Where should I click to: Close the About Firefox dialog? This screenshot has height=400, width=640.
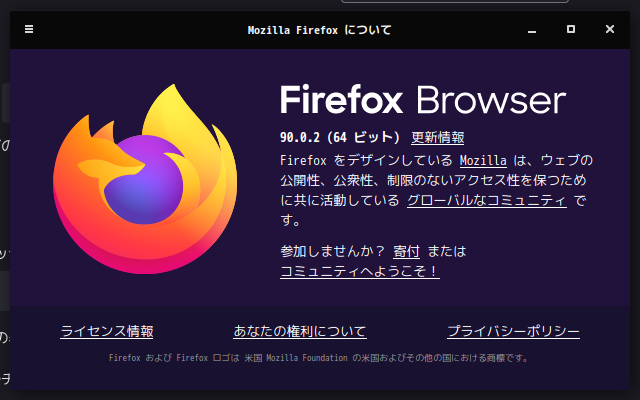pos(610,29)
